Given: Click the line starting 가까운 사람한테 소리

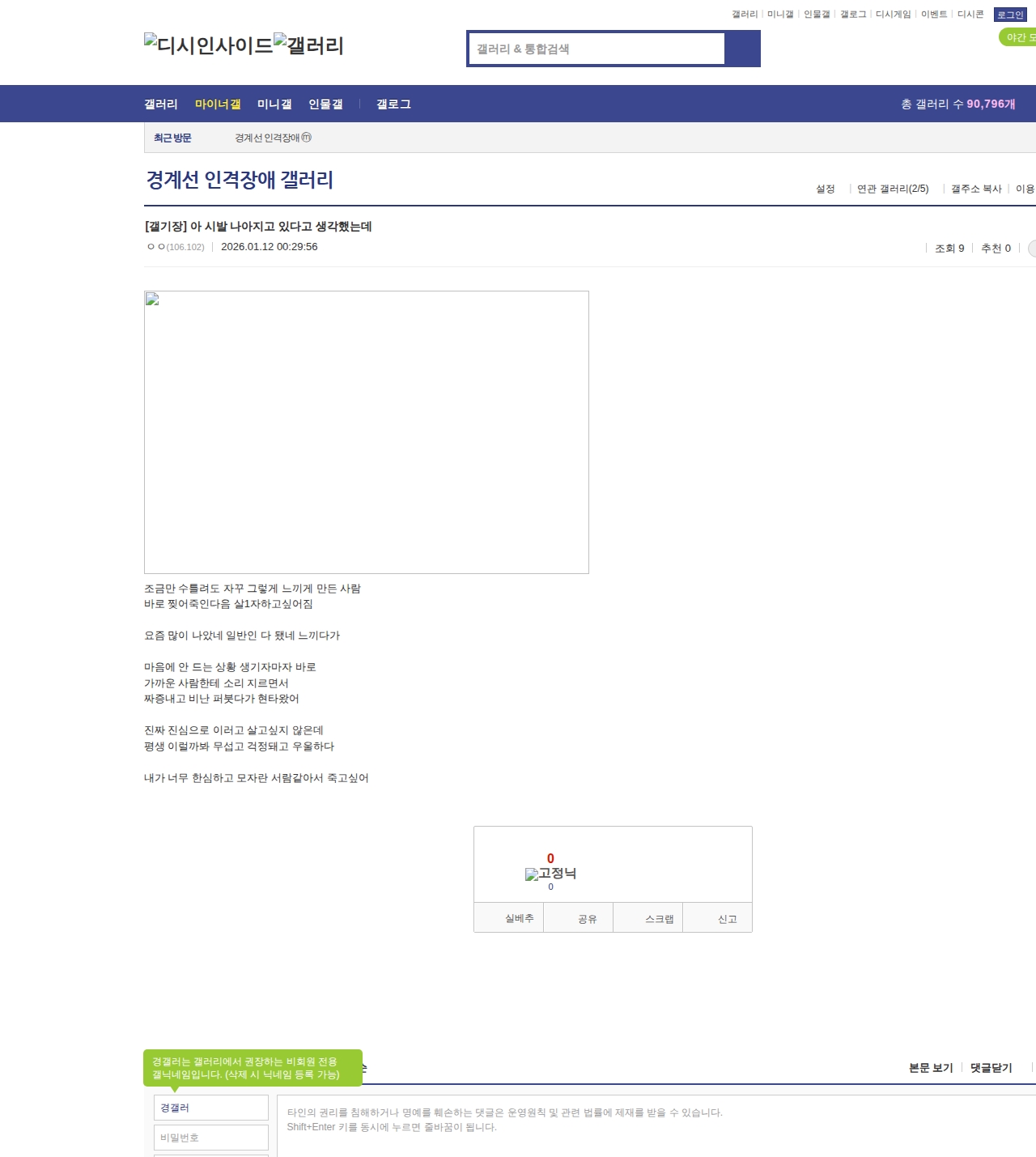Looking at the screenshot, I should (x=216, y=683).
